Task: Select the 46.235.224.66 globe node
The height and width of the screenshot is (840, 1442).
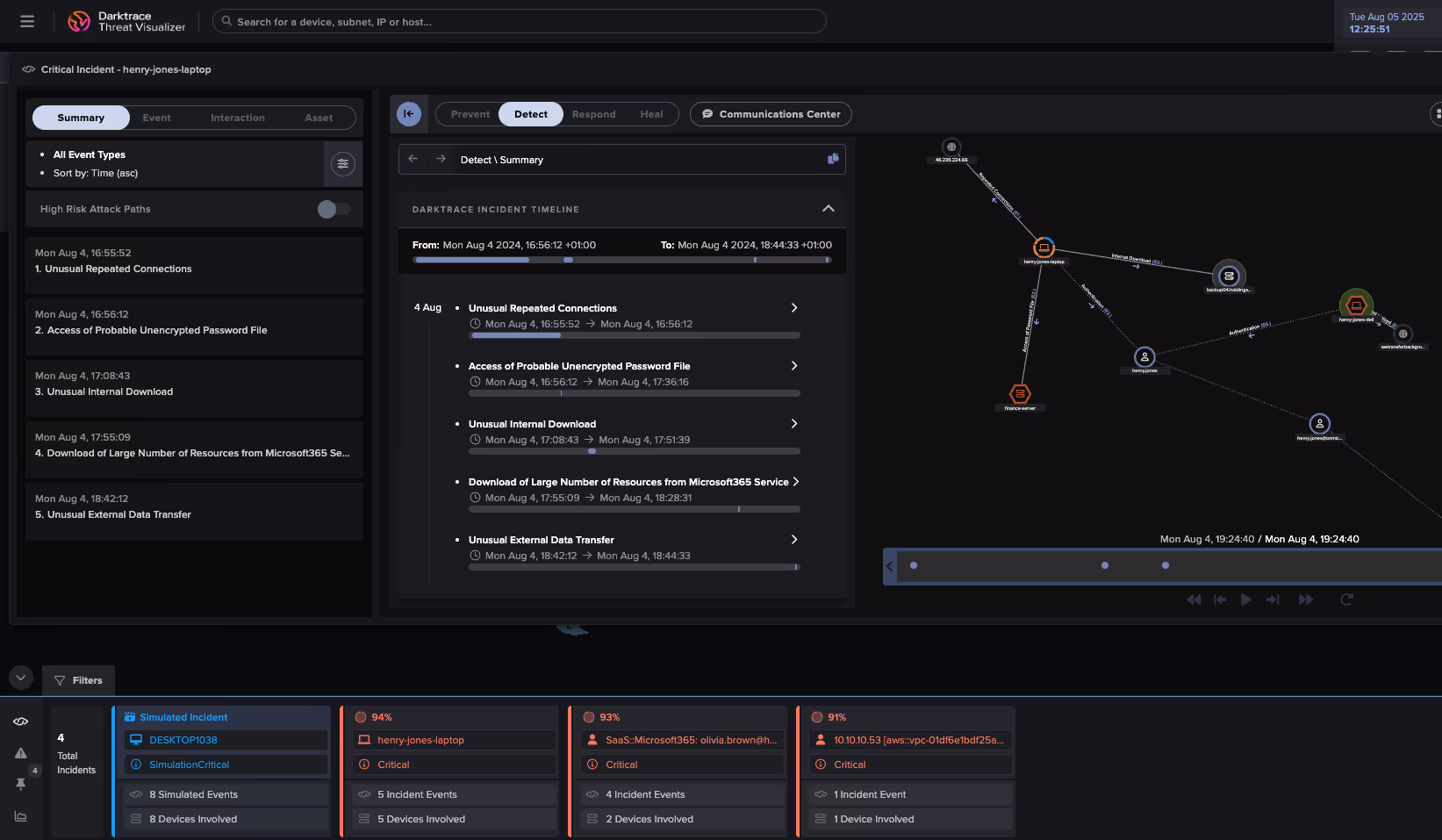Action: click(951, 147)
